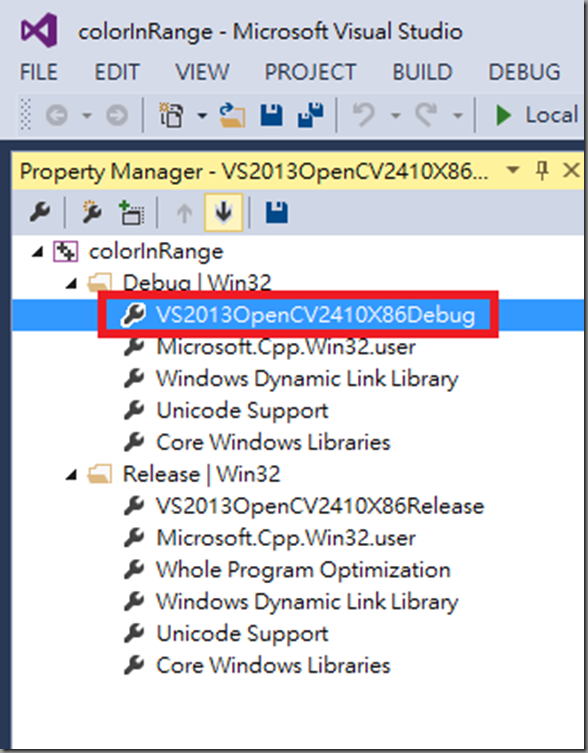
Task: Select the Release | Win32 configuration folder
Action: click(x=201, y=474)
